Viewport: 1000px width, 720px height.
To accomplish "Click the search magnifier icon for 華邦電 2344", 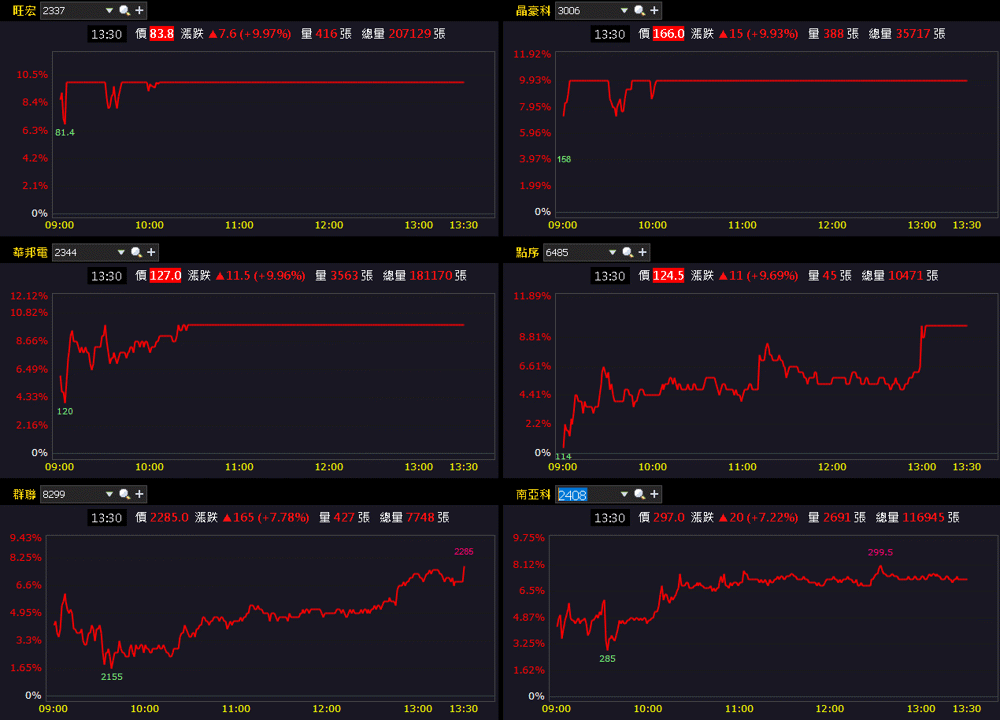I will 136,252.
